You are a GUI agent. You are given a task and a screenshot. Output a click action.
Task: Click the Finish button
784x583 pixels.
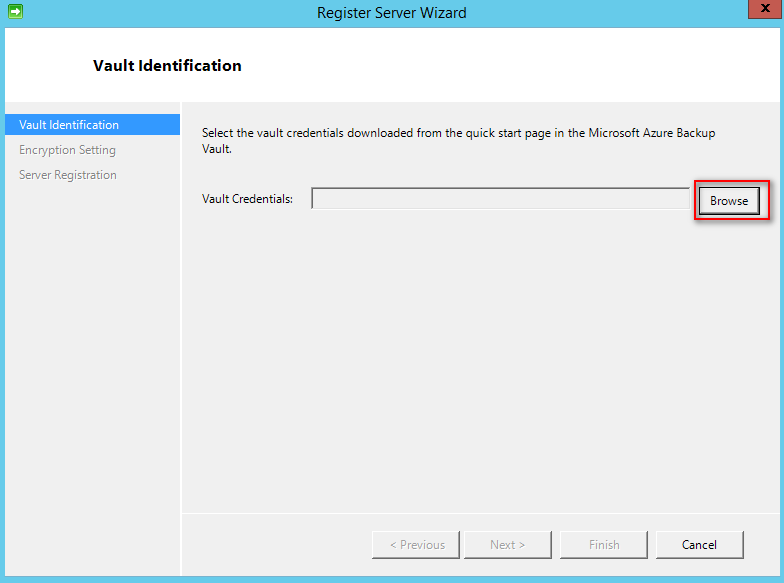tap(604, 545)
